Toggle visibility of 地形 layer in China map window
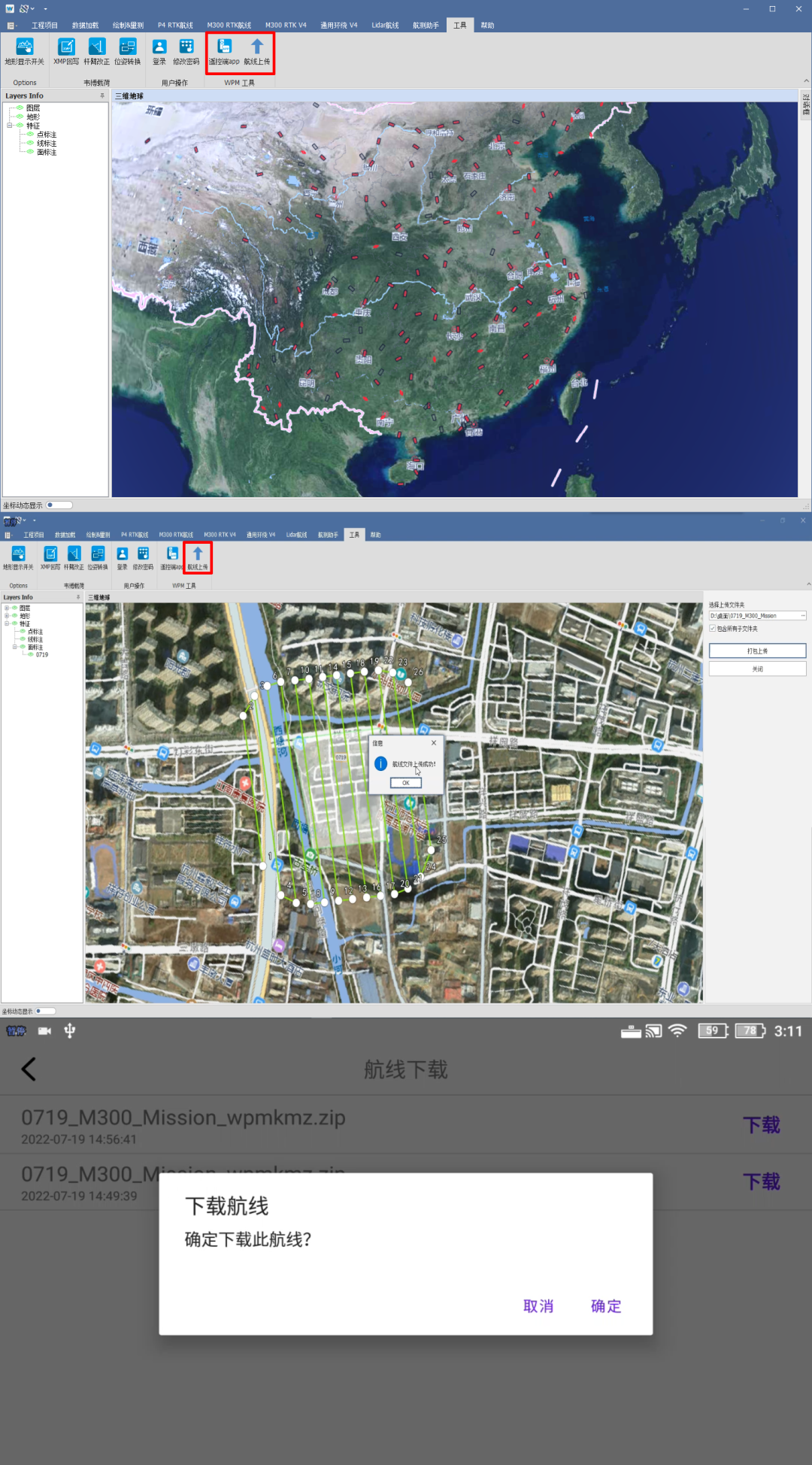Image resolution: width=812 pixels, height=1465 pixels. tap(20, 117)
